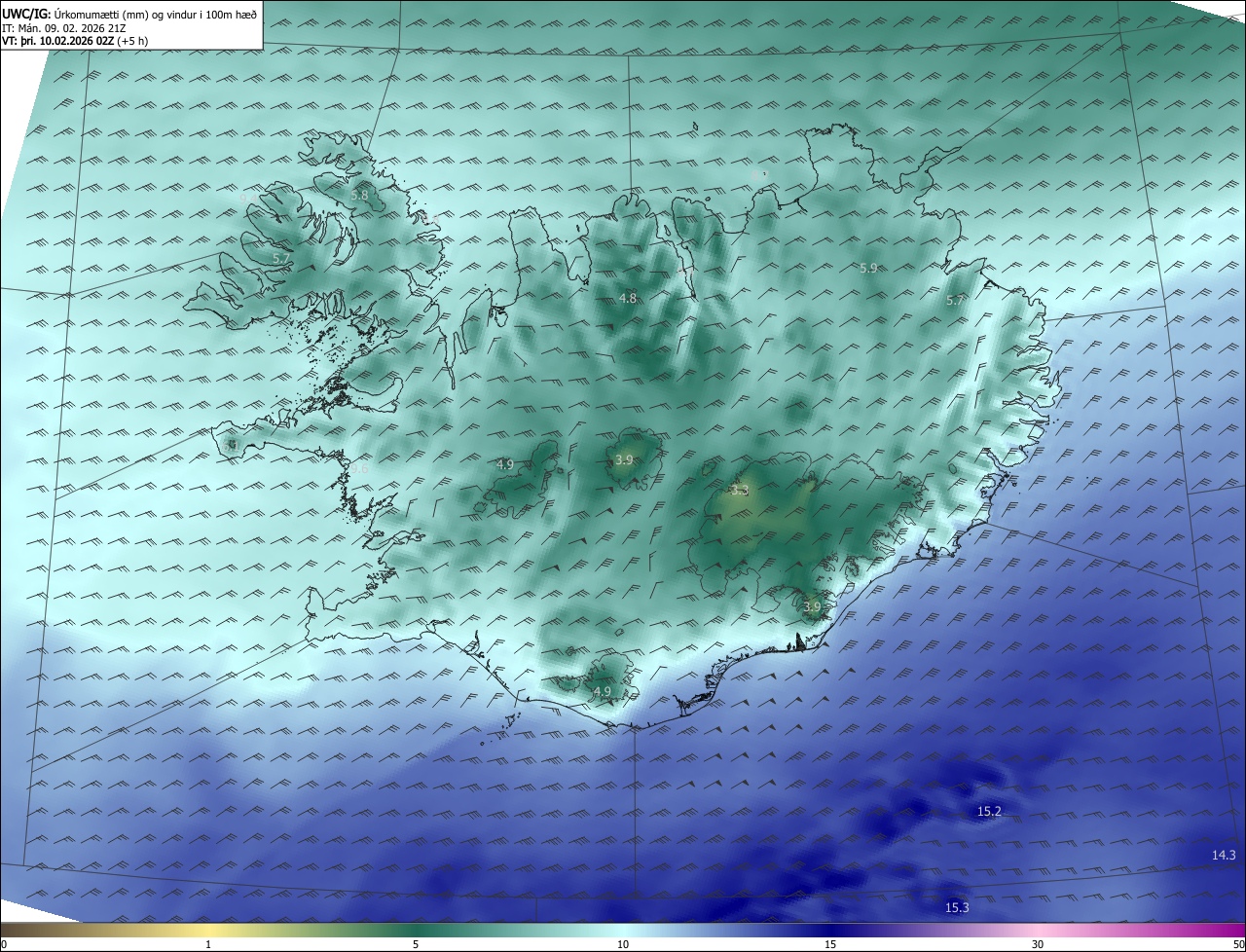Click the 4.8 value label on the map
The width and height of the screenshot is (1246, 952).
click(628, 298)
